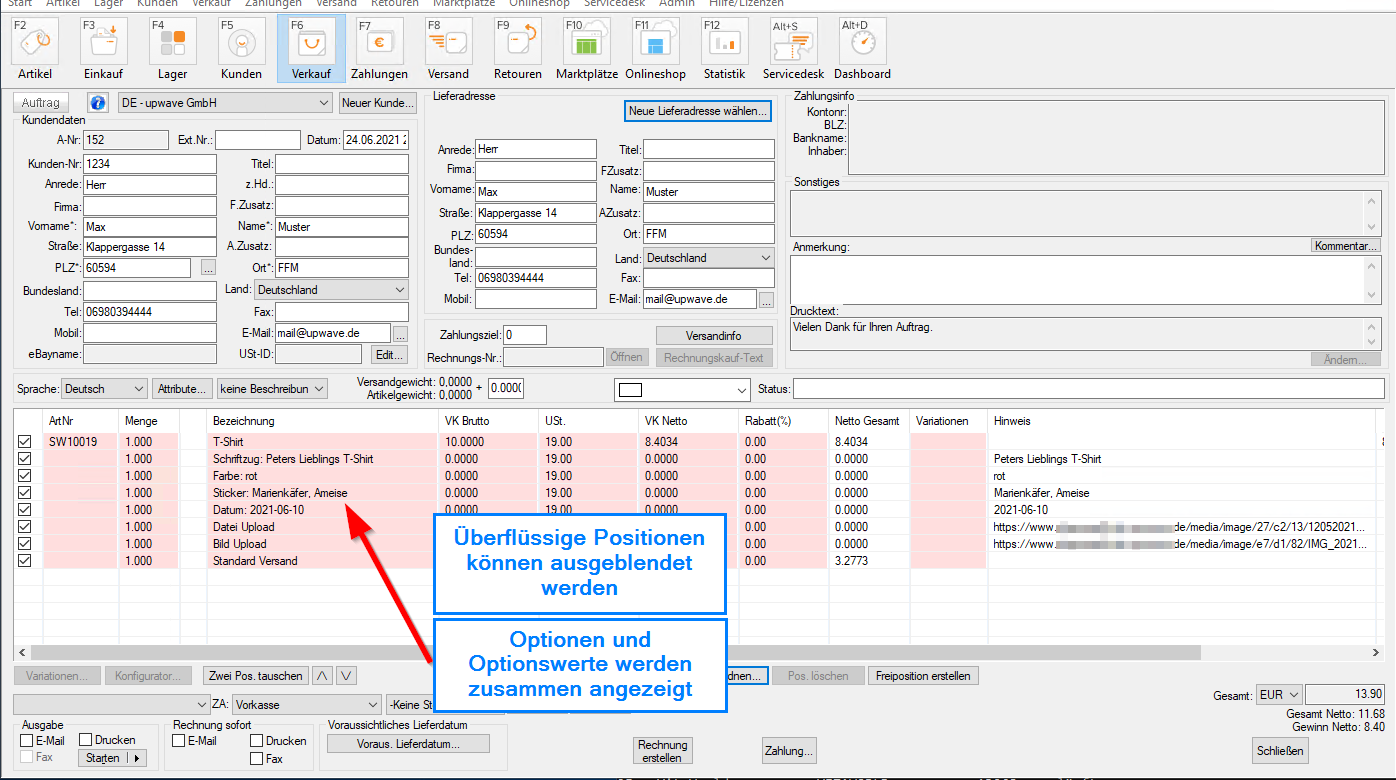Image resolution: width=1396 pixels, height=780 pixels.
Task: Open the Dashboard module
Action: tap(862, 50)
